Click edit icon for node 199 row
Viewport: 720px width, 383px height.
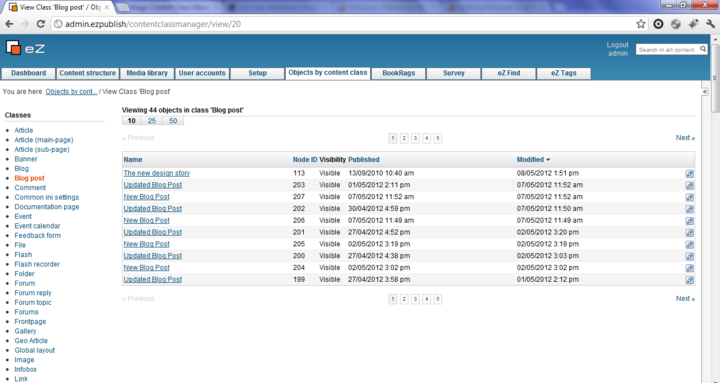[689, 280]
